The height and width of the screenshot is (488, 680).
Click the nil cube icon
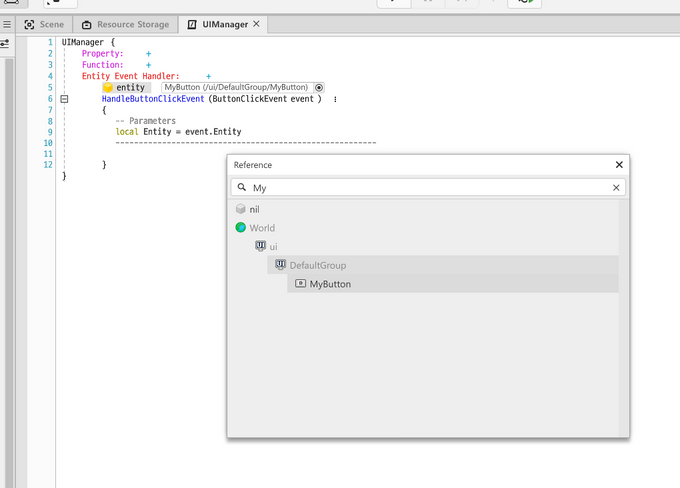[x=240, y=209]
